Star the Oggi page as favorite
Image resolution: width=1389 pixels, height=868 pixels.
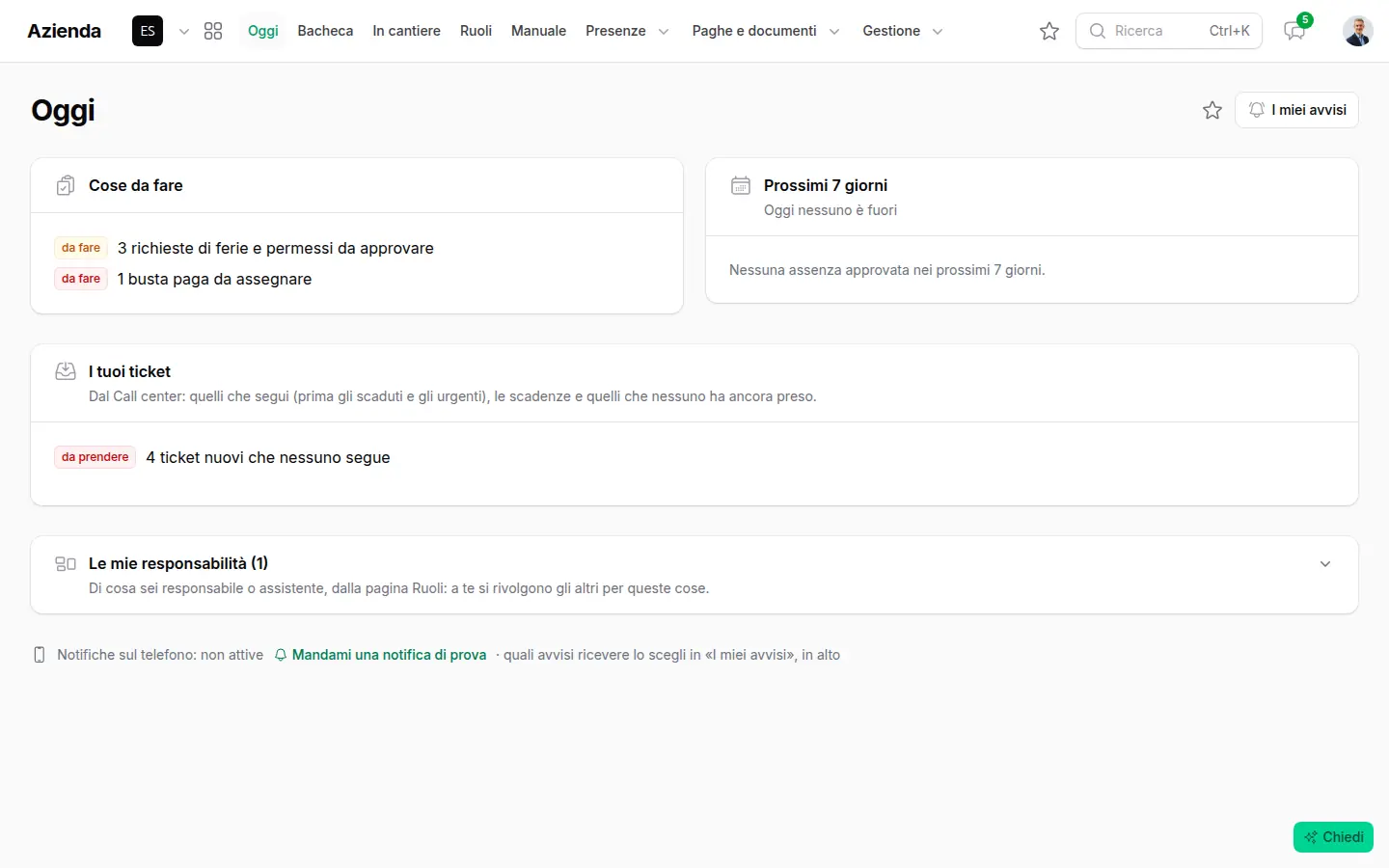(1212, 110)
